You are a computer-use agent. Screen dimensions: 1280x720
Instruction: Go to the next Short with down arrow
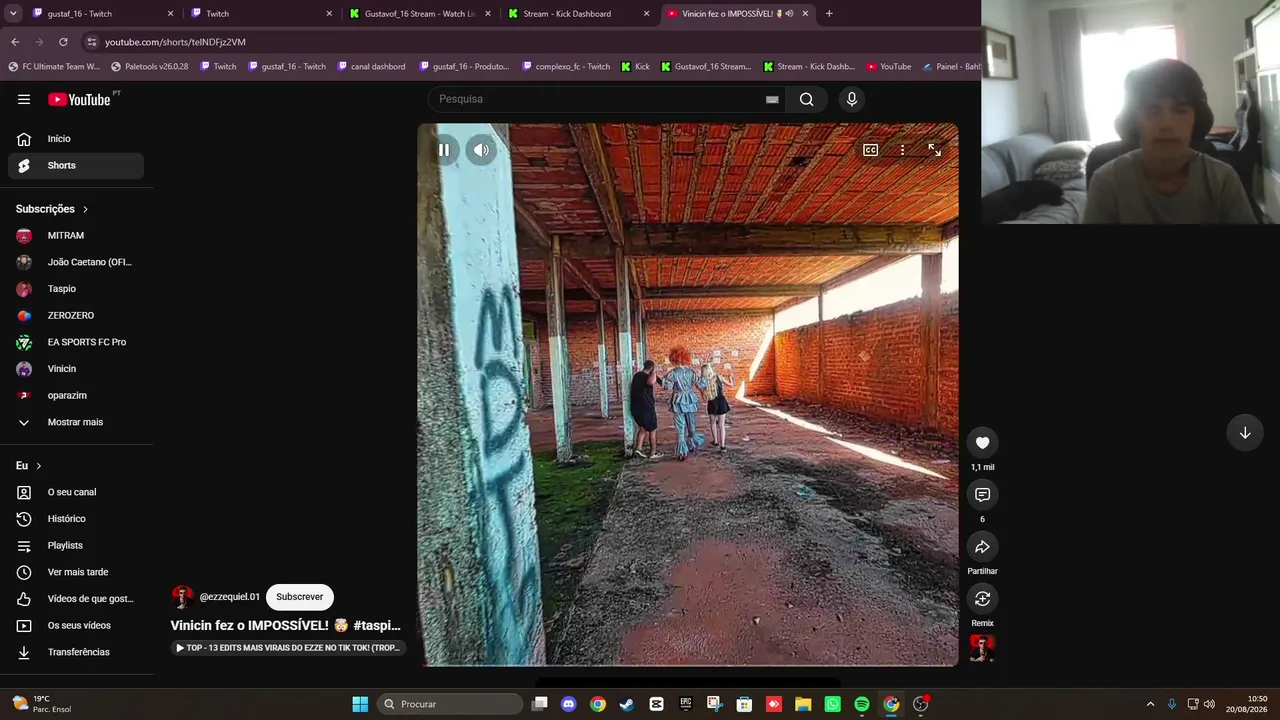point(1245,433)
